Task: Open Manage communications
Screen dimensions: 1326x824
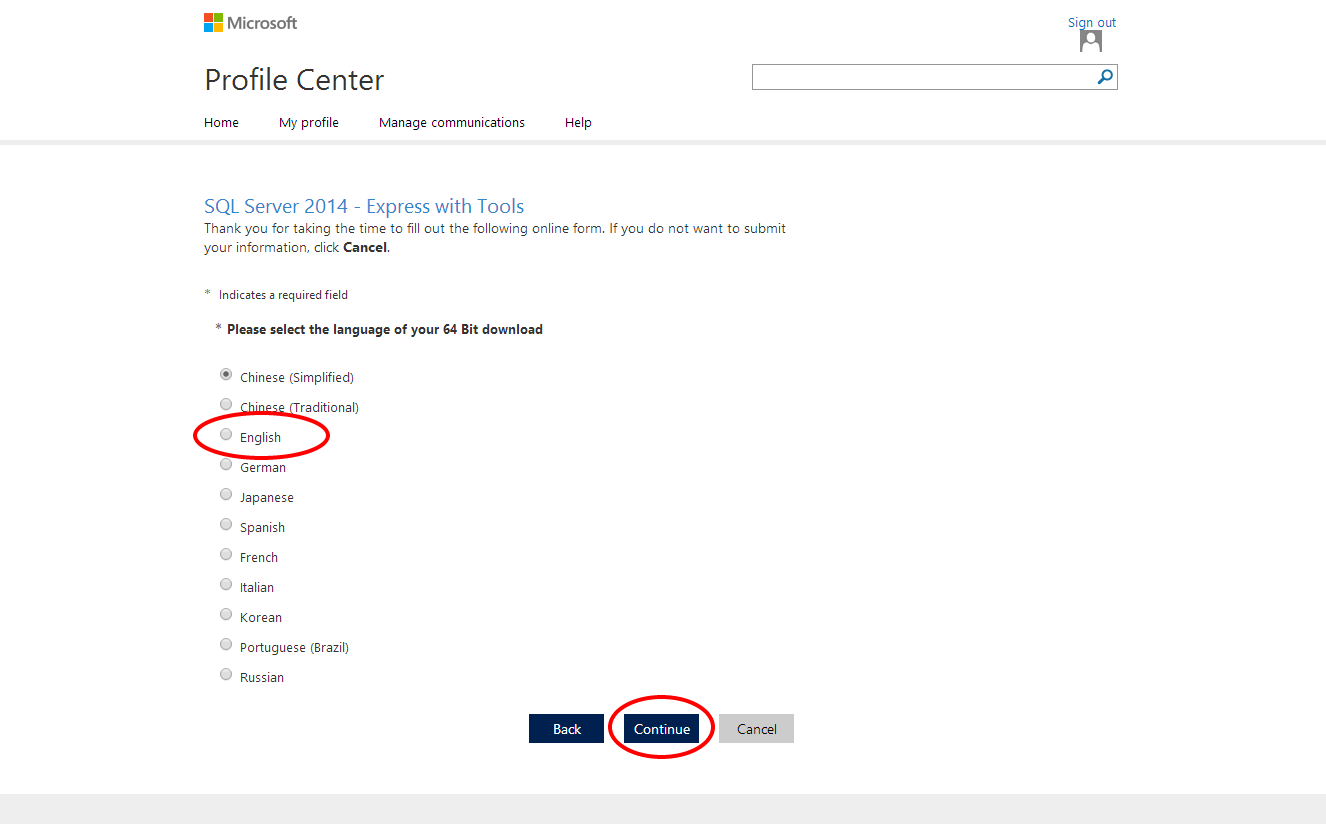Action: click(451, 122)
